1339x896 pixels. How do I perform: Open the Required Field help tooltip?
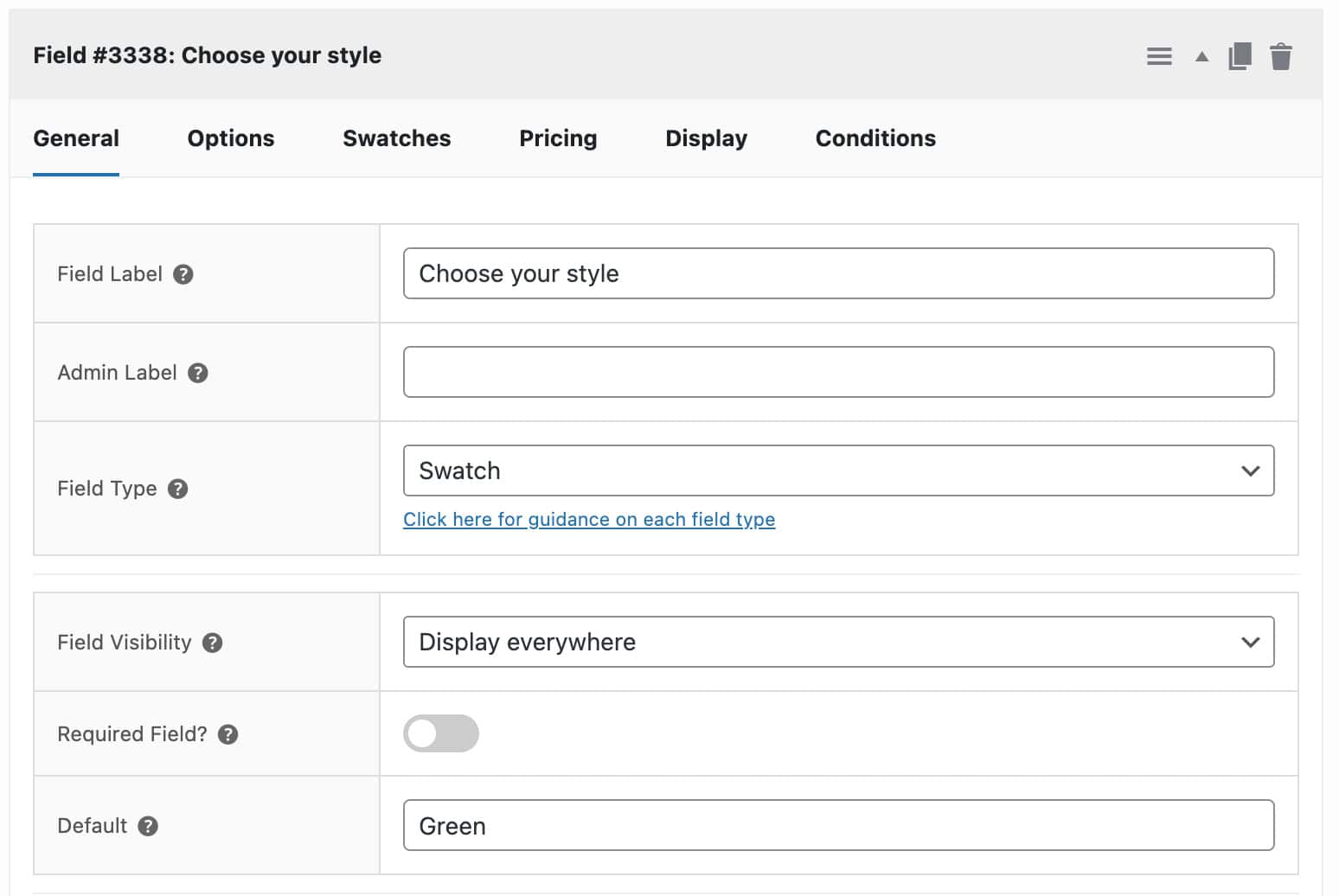click(x=227, y=733)
